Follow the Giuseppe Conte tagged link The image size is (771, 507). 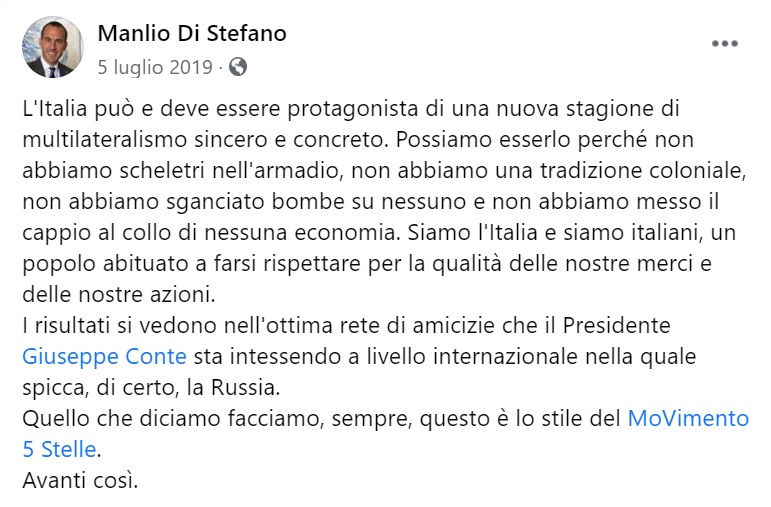pos(104,357)
